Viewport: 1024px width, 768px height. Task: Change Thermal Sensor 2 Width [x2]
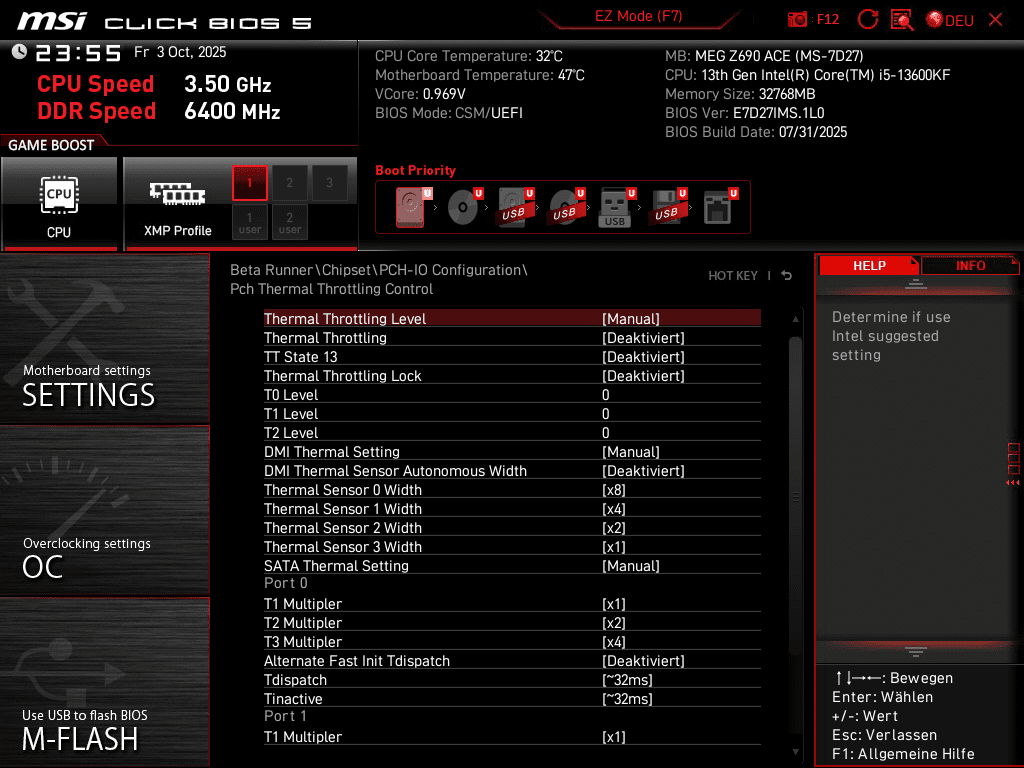(x=512, y=527)
